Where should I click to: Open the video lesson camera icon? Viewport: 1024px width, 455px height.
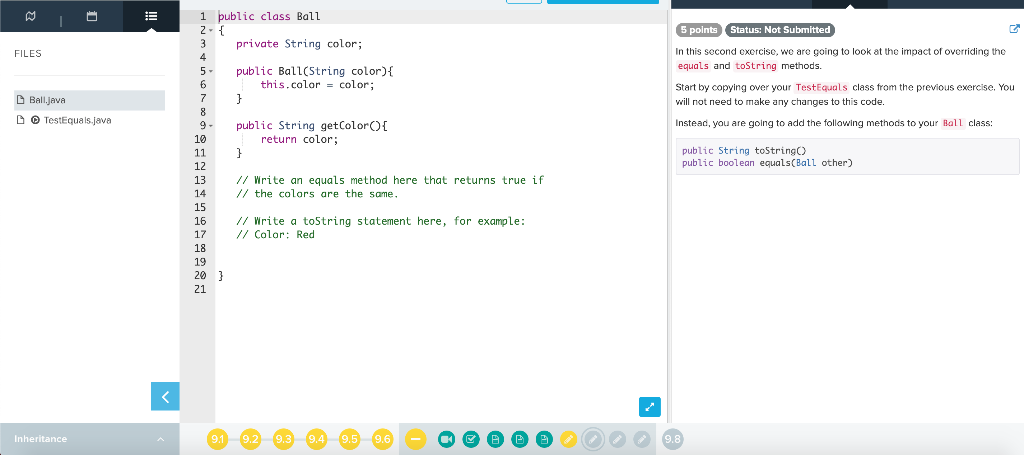coord(447,439)
